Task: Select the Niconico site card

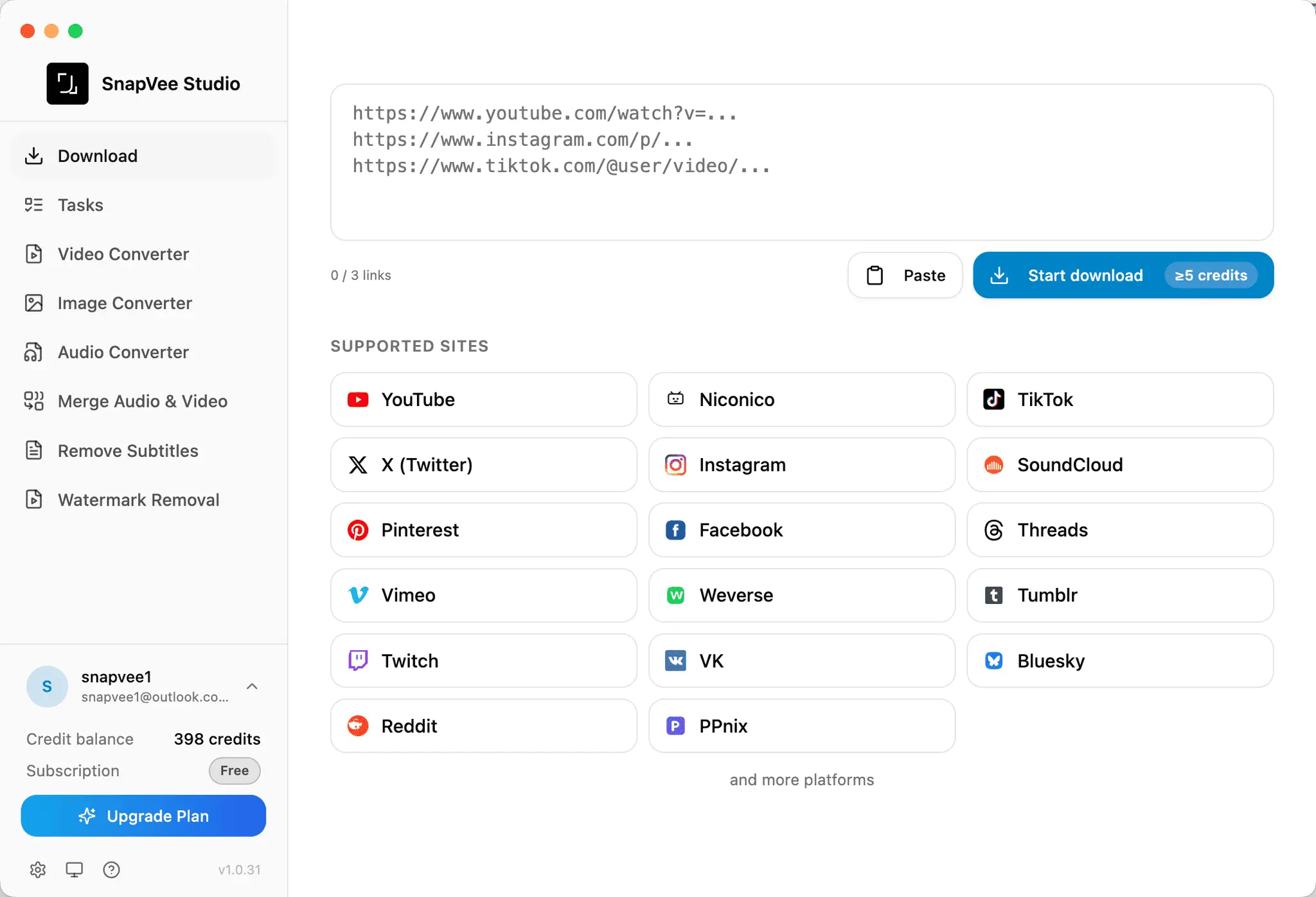Action: coord(802,400)
